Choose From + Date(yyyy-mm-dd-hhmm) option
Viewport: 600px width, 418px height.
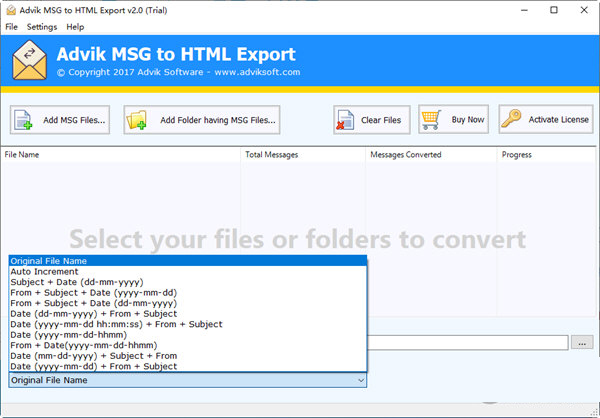(x=188, y=345)
